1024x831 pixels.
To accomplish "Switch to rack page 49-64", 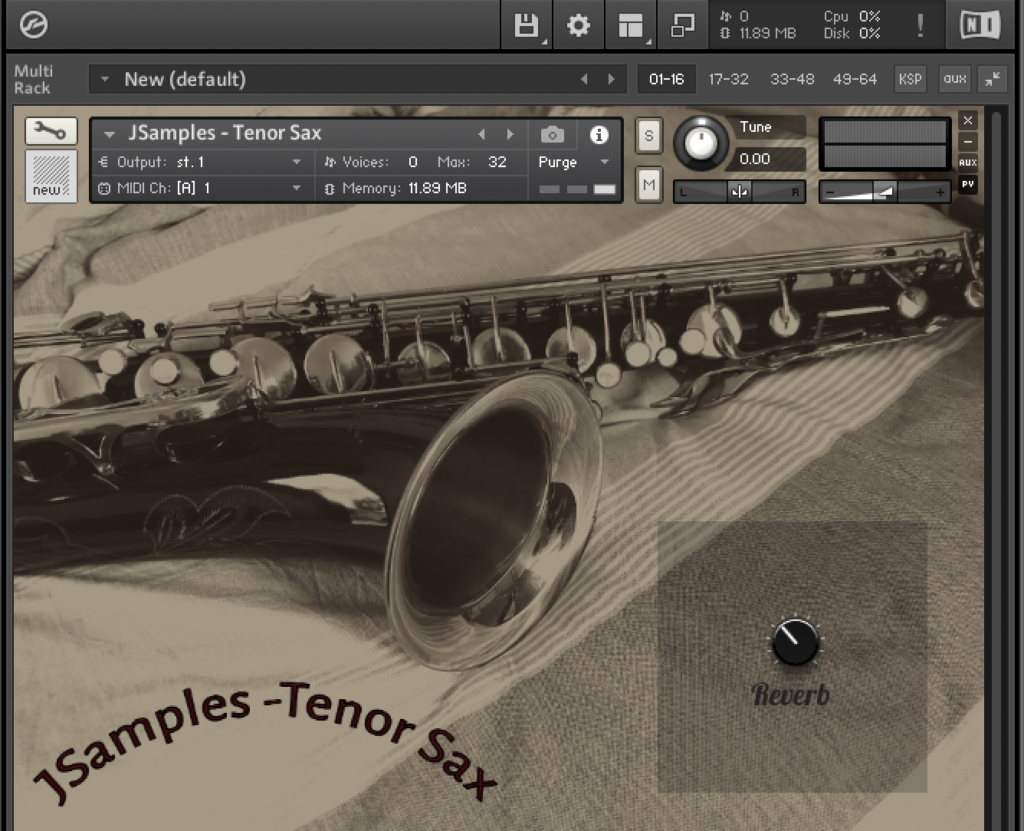I will pyautogui.click(x=855, y=79).
